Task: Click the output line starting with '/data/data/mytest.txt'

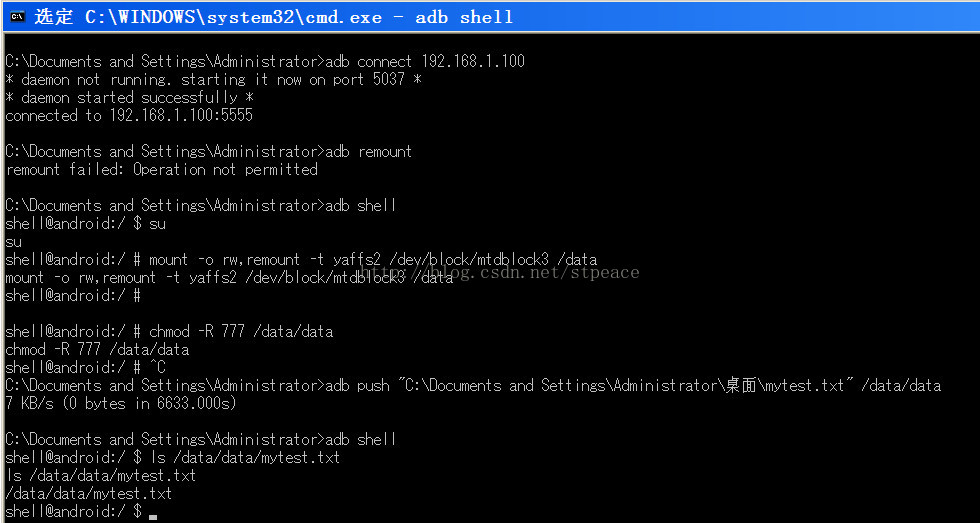Action: click(x=88, y=494)
